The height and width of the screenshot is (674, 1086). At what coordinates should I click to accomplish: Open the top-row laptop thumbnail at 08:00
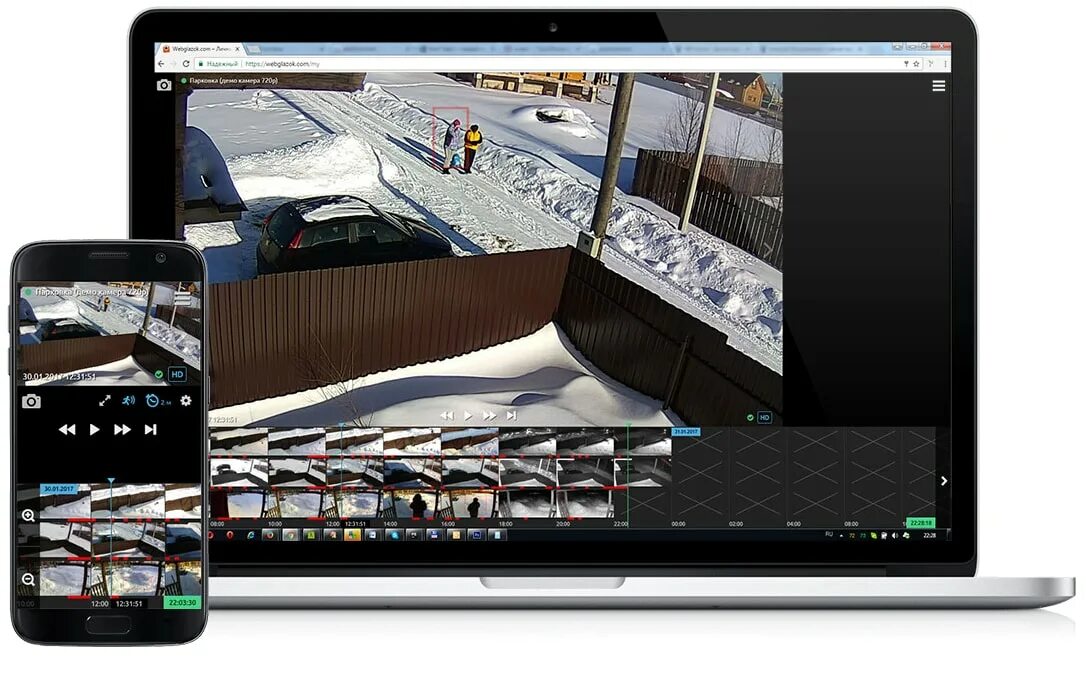(x=239, y=441)
